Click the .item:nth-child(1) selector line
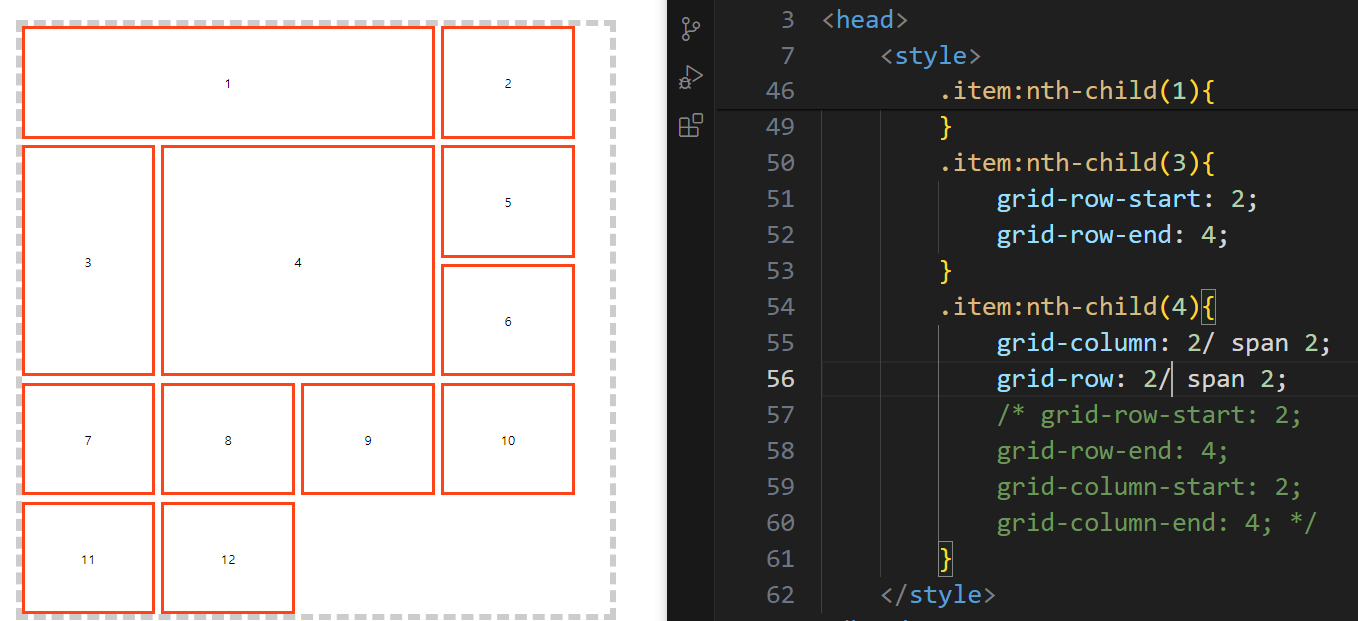 pos(1077,91)
